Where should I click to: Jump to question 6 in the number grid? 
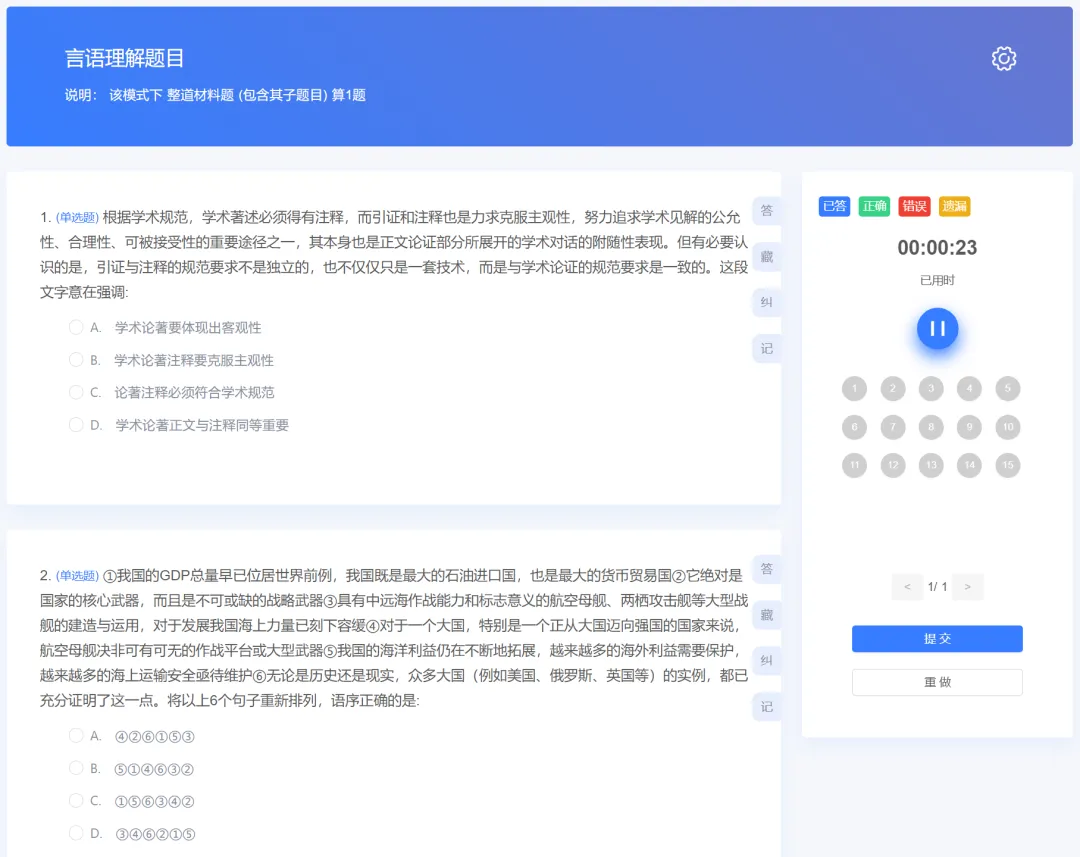pos(854,427)
